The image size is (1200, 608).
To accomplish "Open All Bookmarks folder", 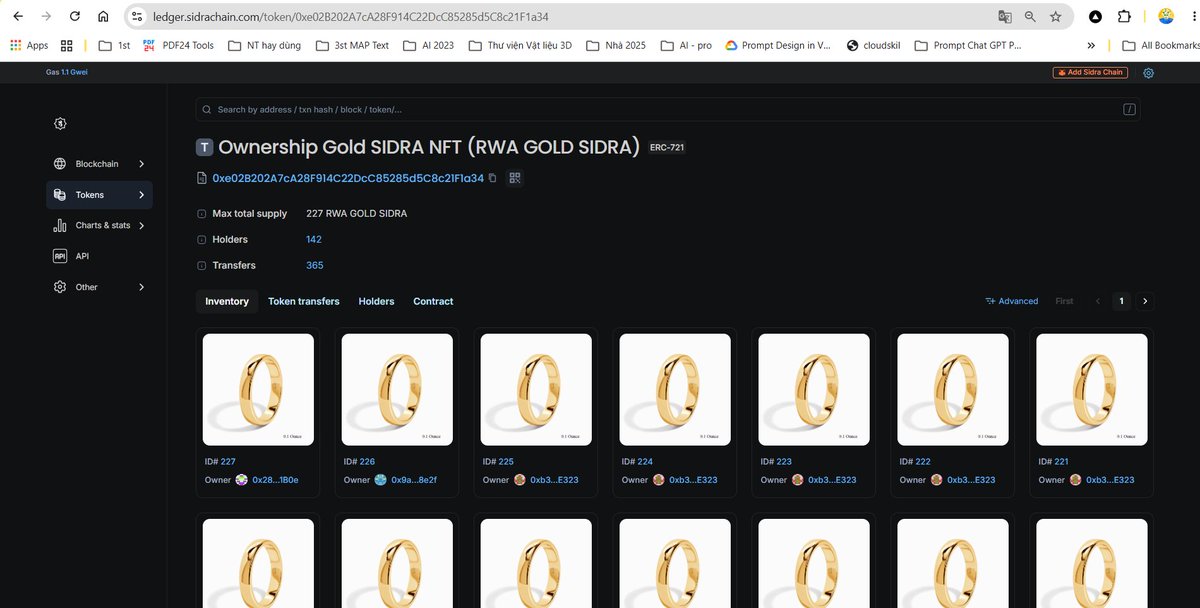I will (1161, 45).
